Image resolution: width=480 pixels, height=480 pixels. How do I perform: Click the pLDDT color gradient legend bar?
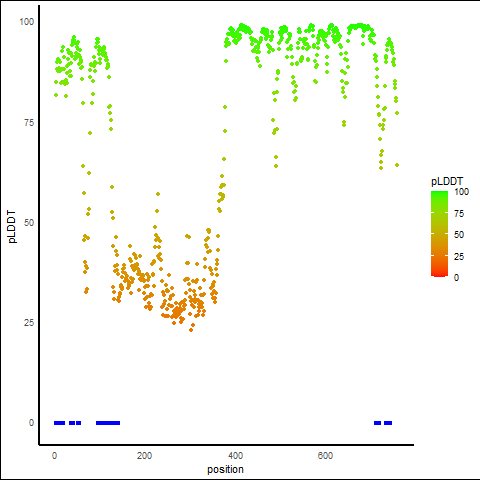pyautogui.click(x=439, y=234)
